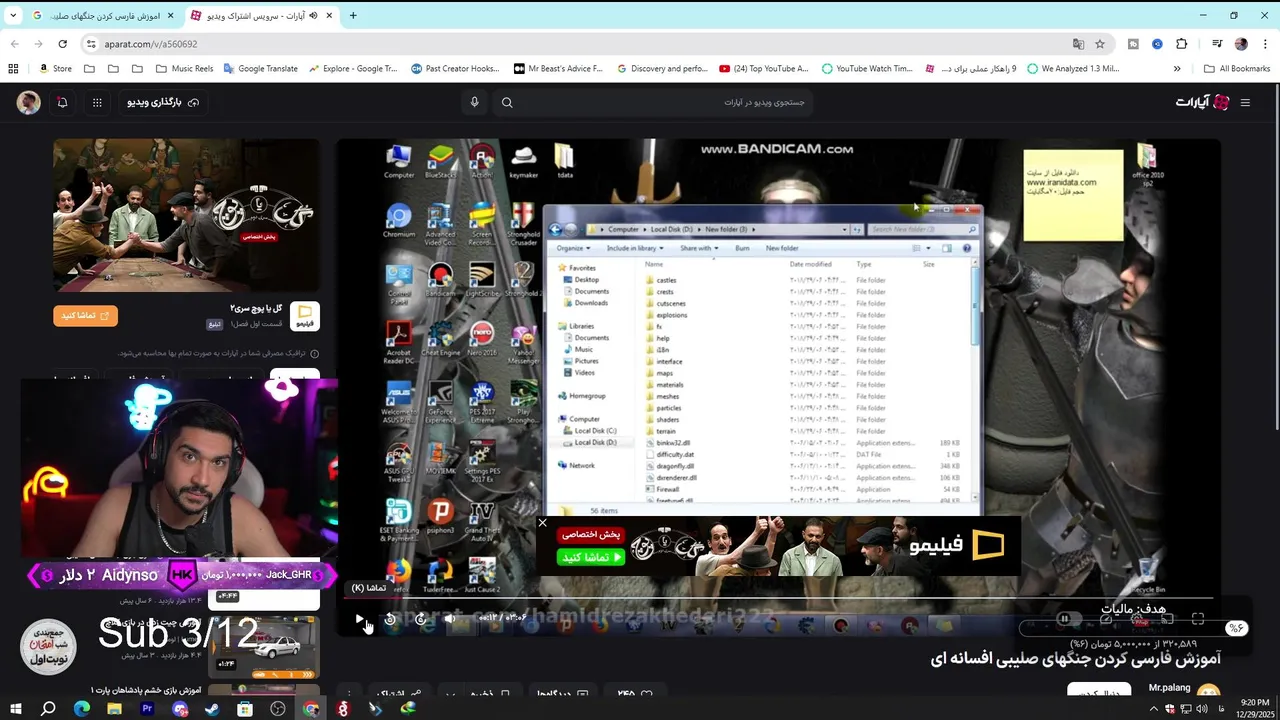Screen dimensions: 1280x720
Task: Like the video with heart icon
Action: [646, 693]
